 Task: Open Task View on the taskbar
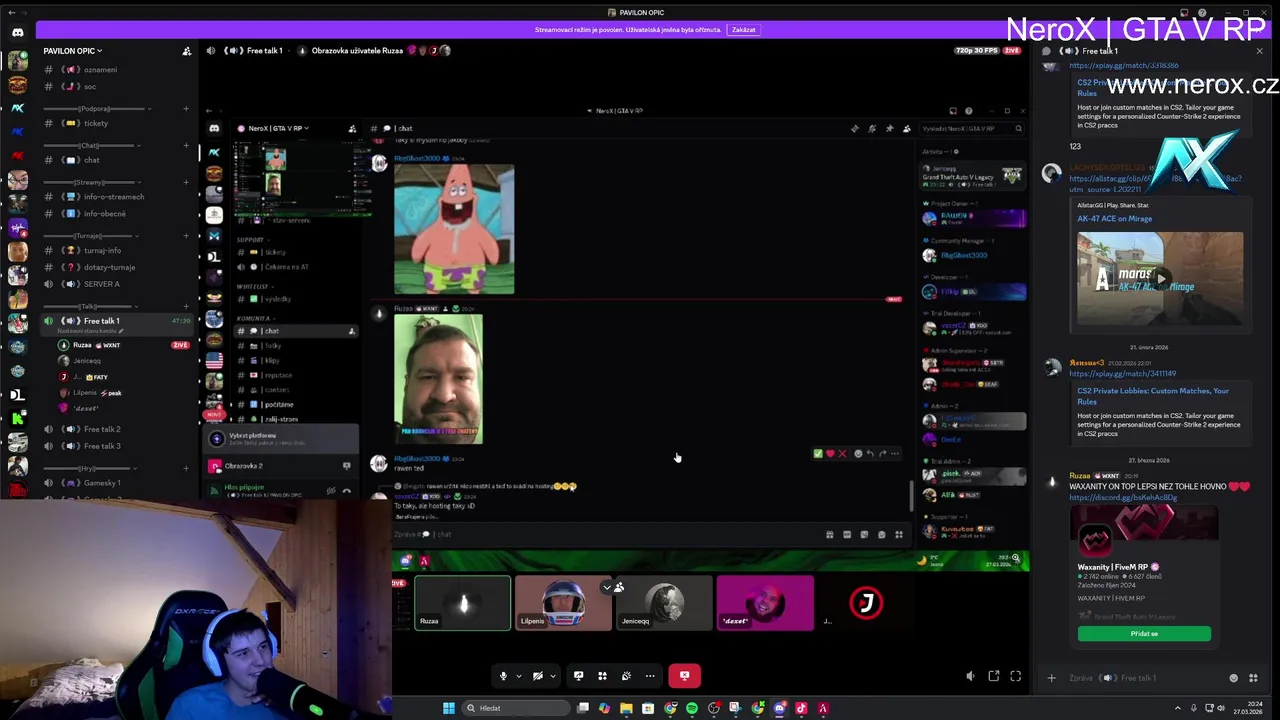pyautogui.click(x=583, y=708)
